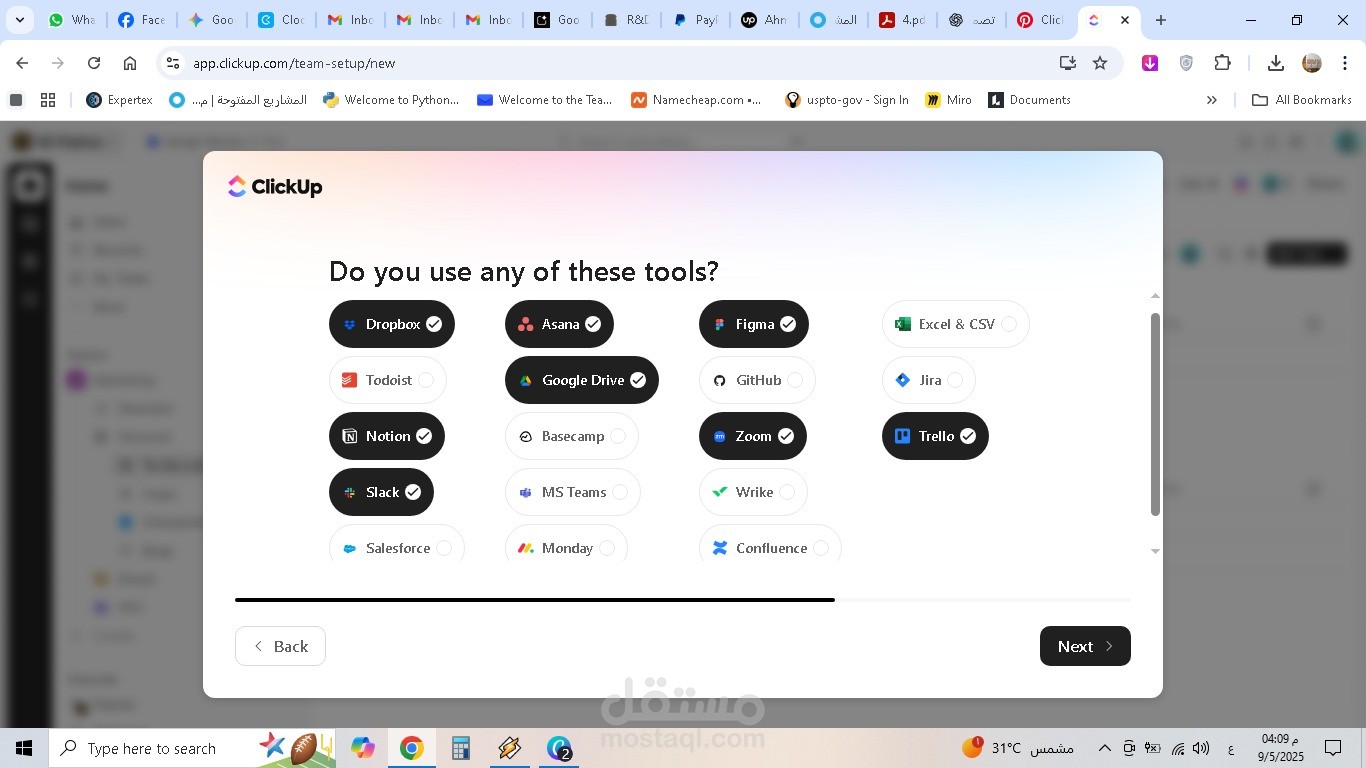This screenshot has width=1366, height=768.
Task: Open the Copilot taskbar icon
Action: point(362,748)
